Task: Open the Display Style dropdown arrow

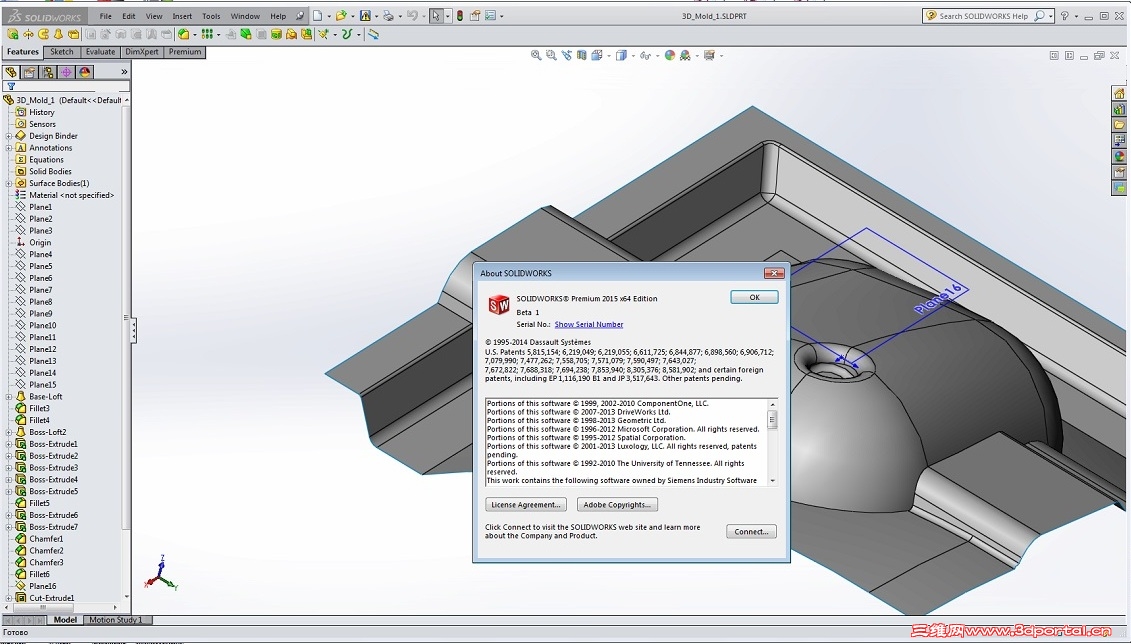Action: [x=633, y=56]
